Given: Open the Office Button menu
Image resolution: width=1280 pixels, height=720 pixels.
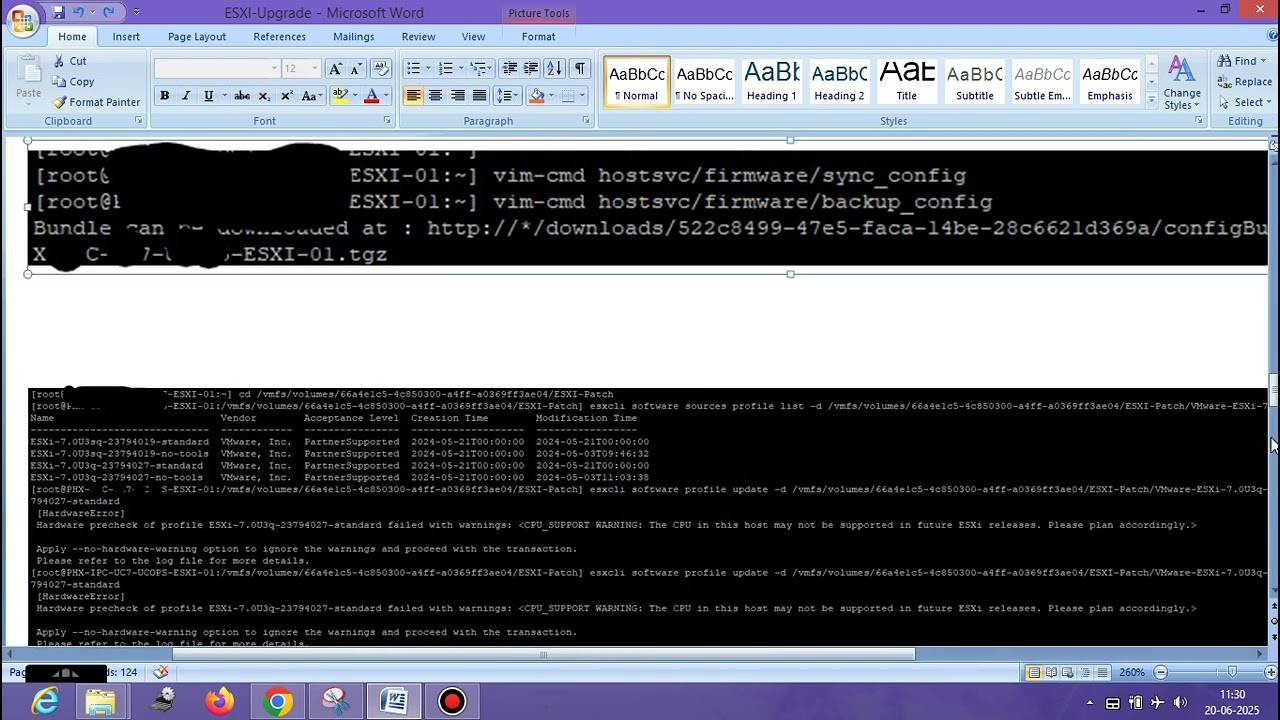Looking at the screenshot, I should pyautogui.click(x=22, y=18).
